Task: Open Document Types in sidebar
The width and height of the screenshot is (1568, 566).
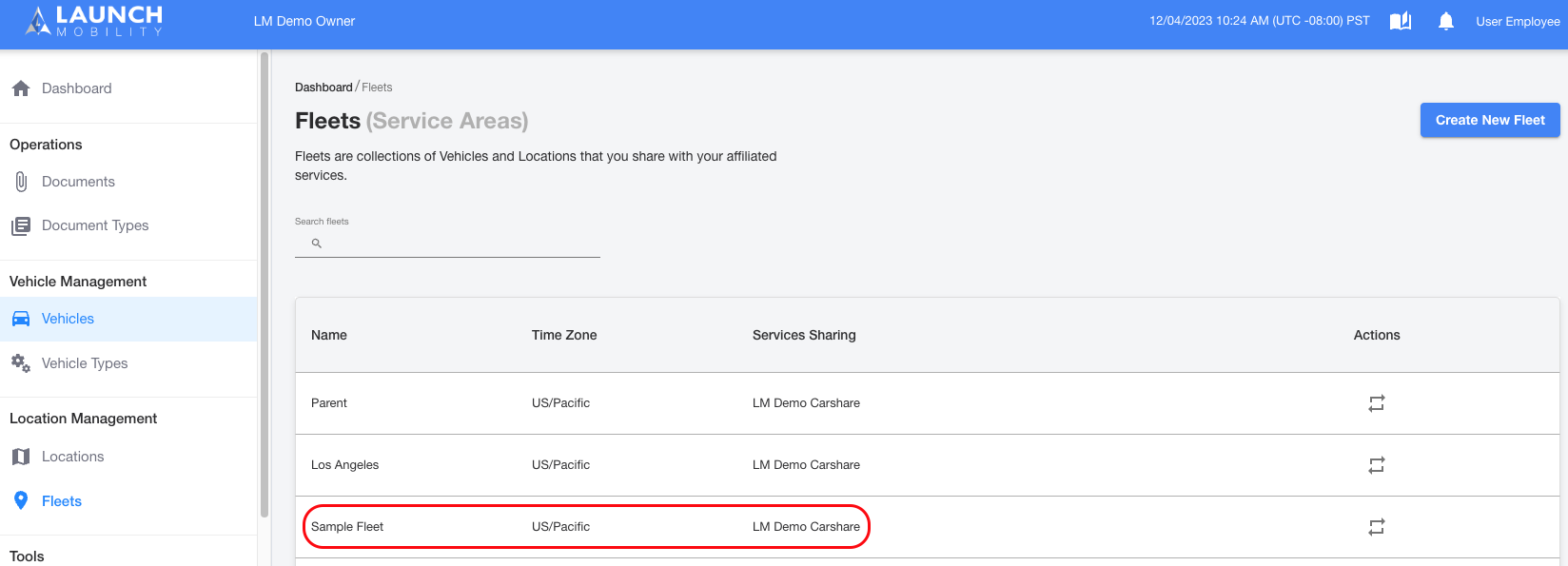Action: (x=128, y=225)
